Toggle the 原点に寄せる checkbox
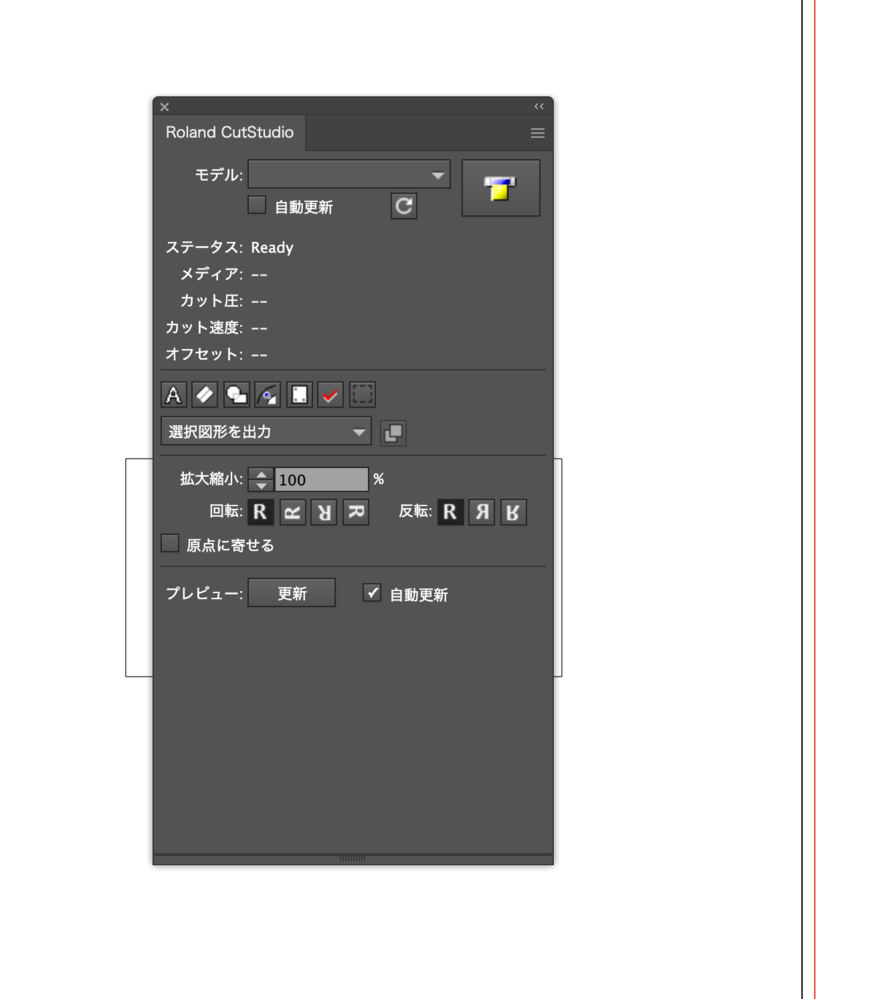887x999 pixels. pyautogui.click(x=171, y=544)
